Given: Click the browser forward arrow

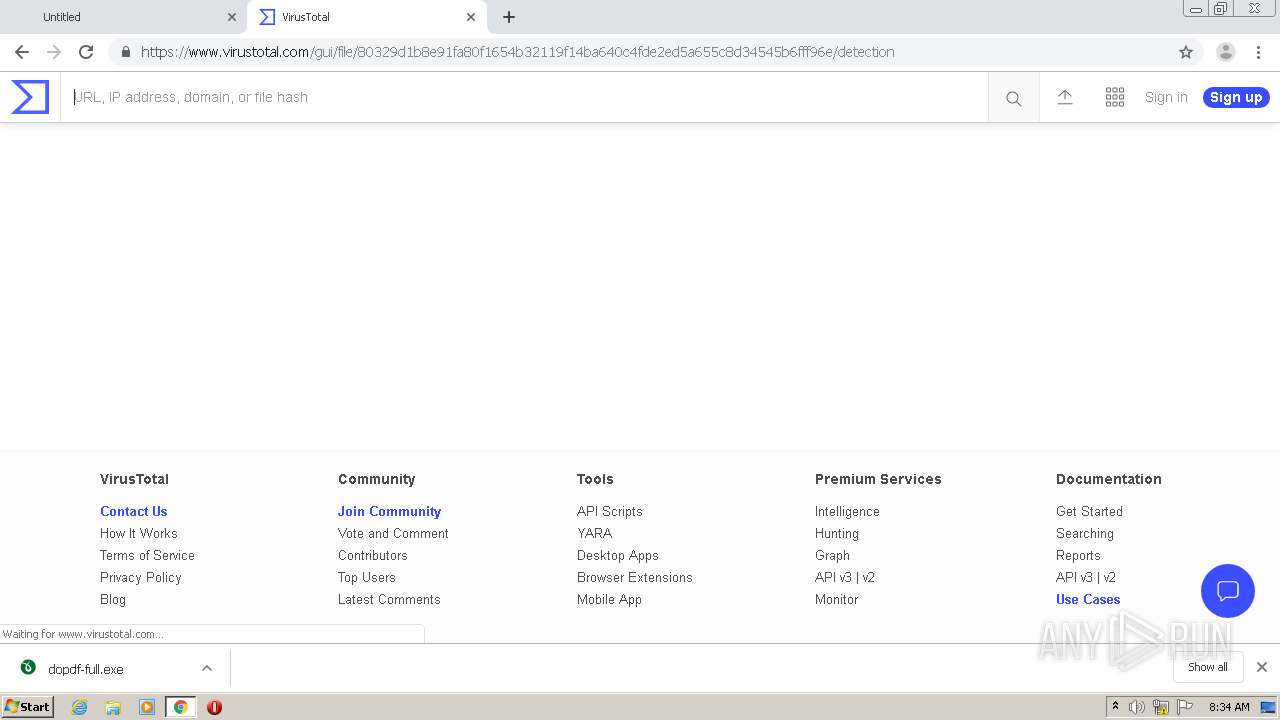Looking at the screenshot, I should [54, 52].
